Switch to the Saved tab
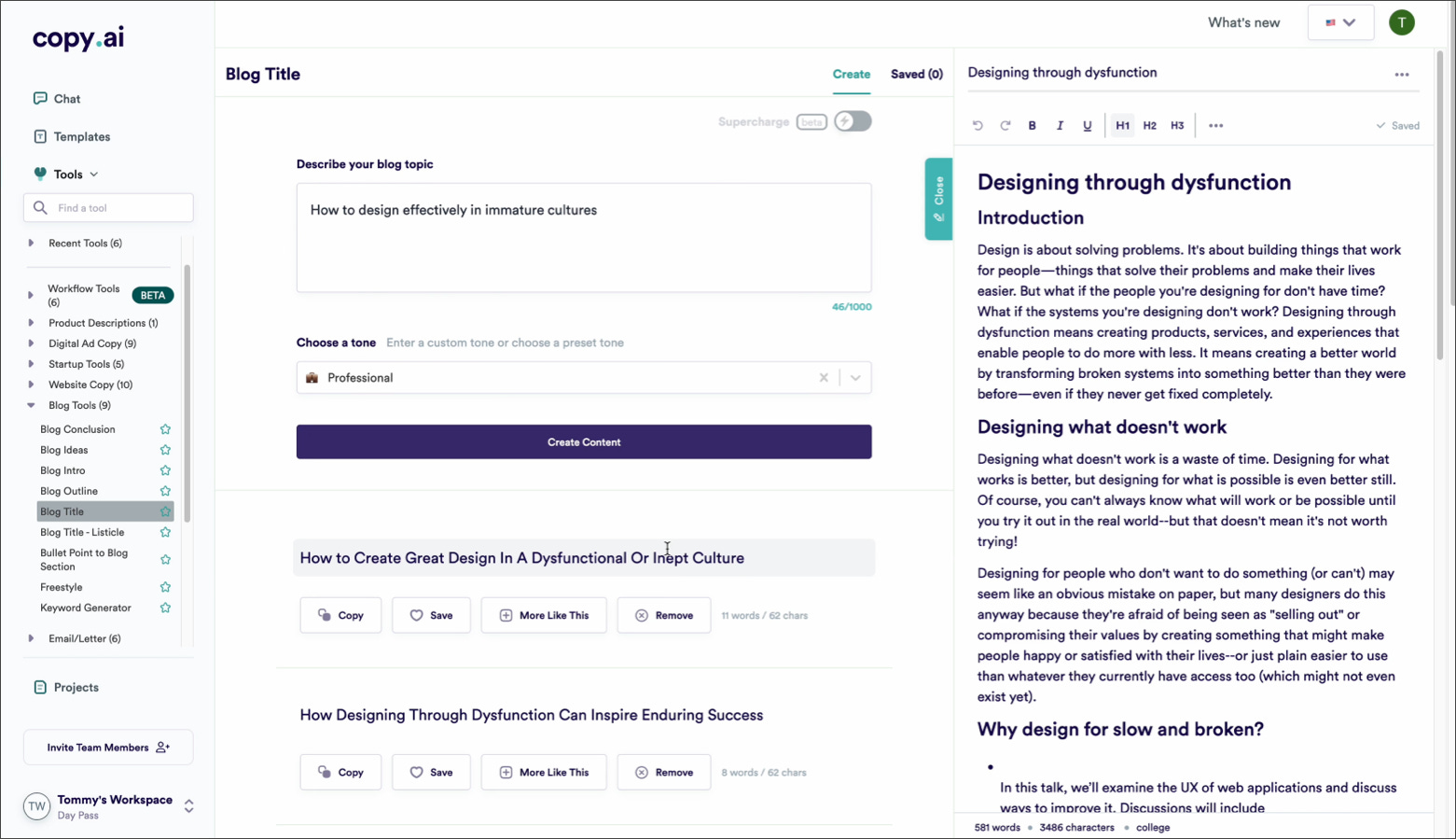The image size is (1456, 839). click(915, 74)
